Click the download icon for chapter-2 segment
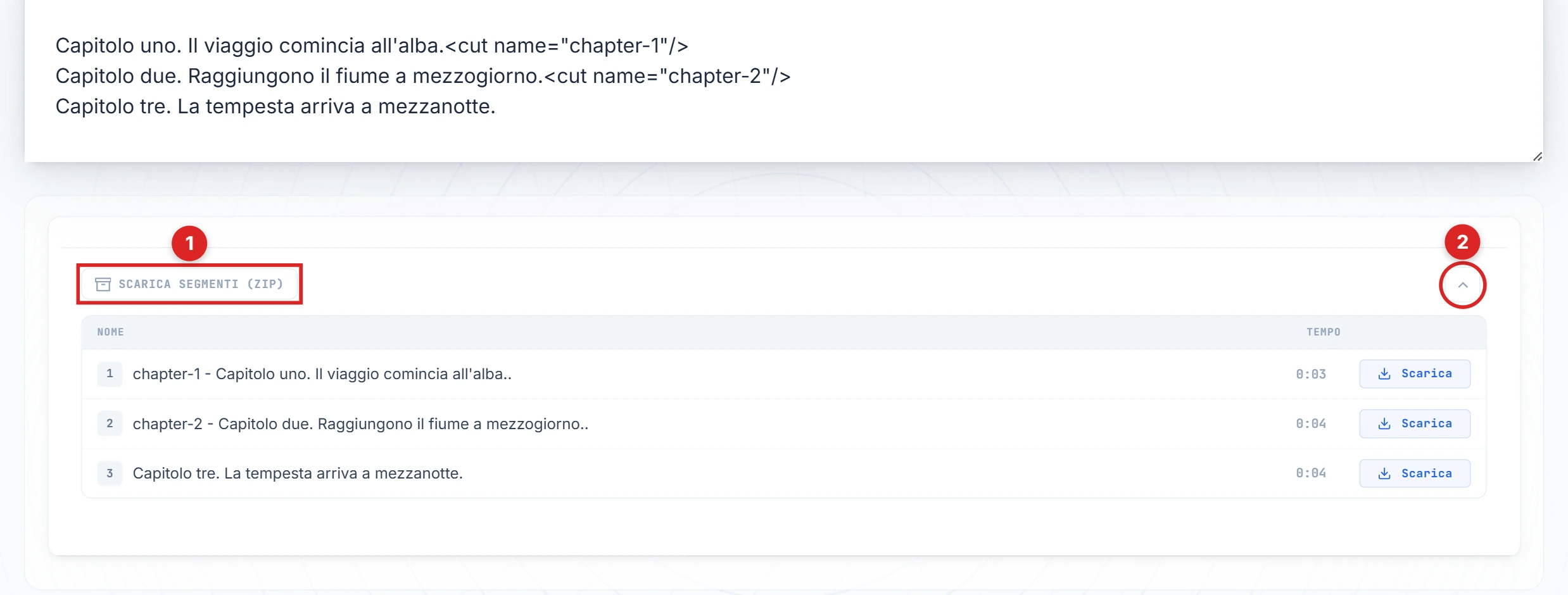The height and width of the screenshot is (595, 1568). click(x=1384, y=423)
